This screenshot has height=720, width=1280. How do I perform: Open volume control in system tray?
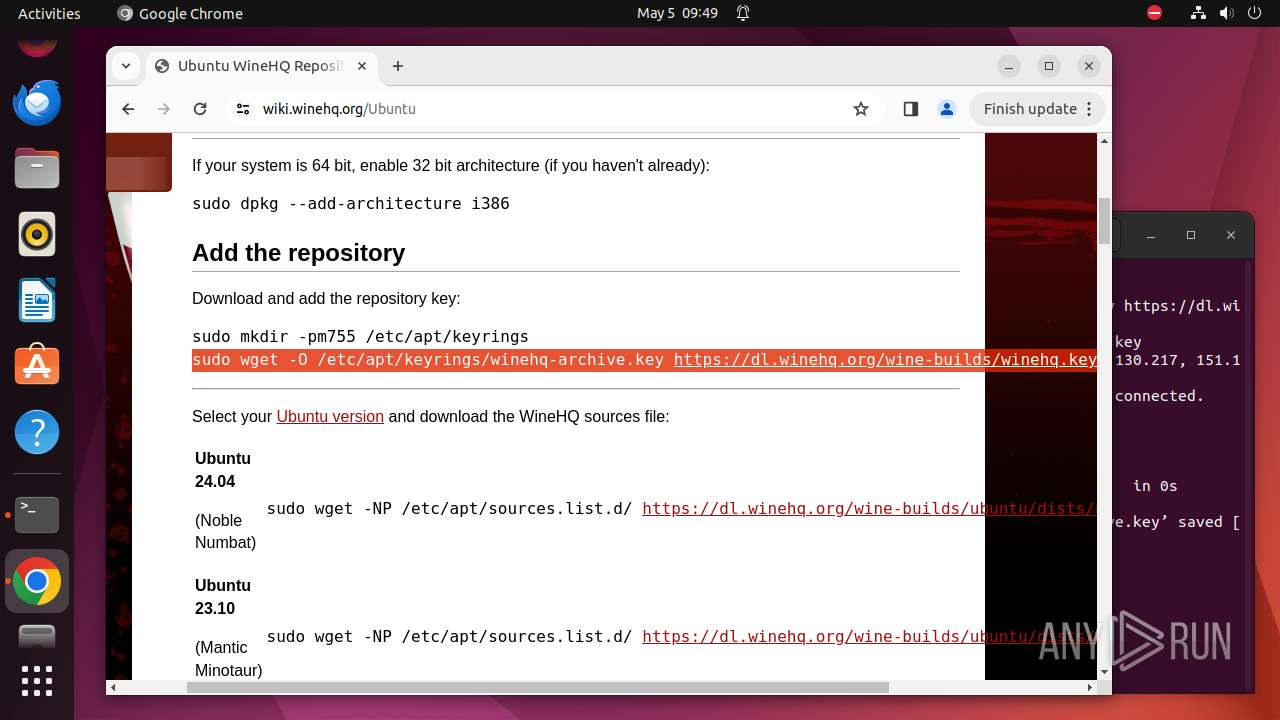tap(1226, 13)
